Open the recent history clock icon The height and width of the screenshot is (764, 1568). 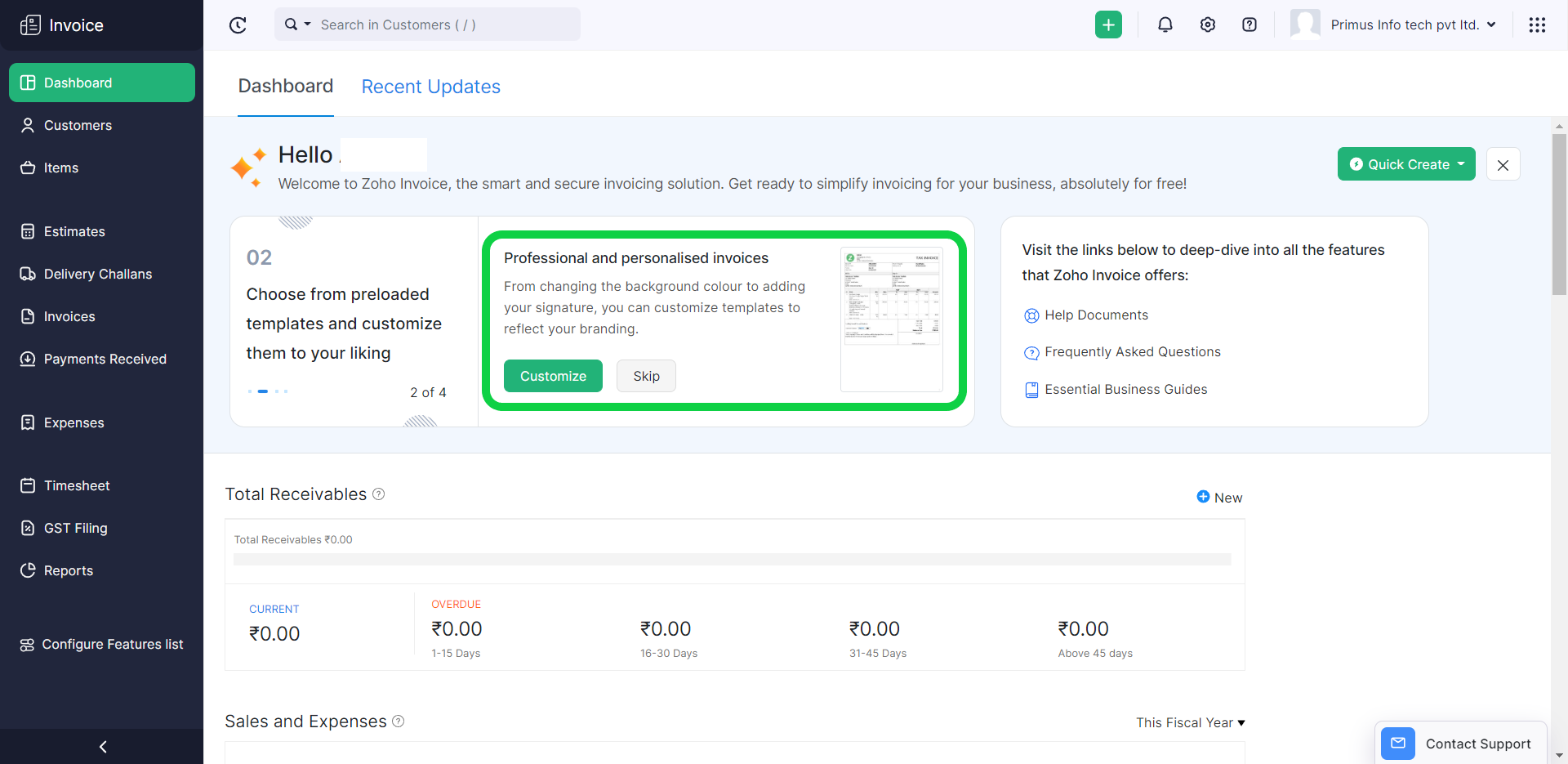[x=238, y=25]
